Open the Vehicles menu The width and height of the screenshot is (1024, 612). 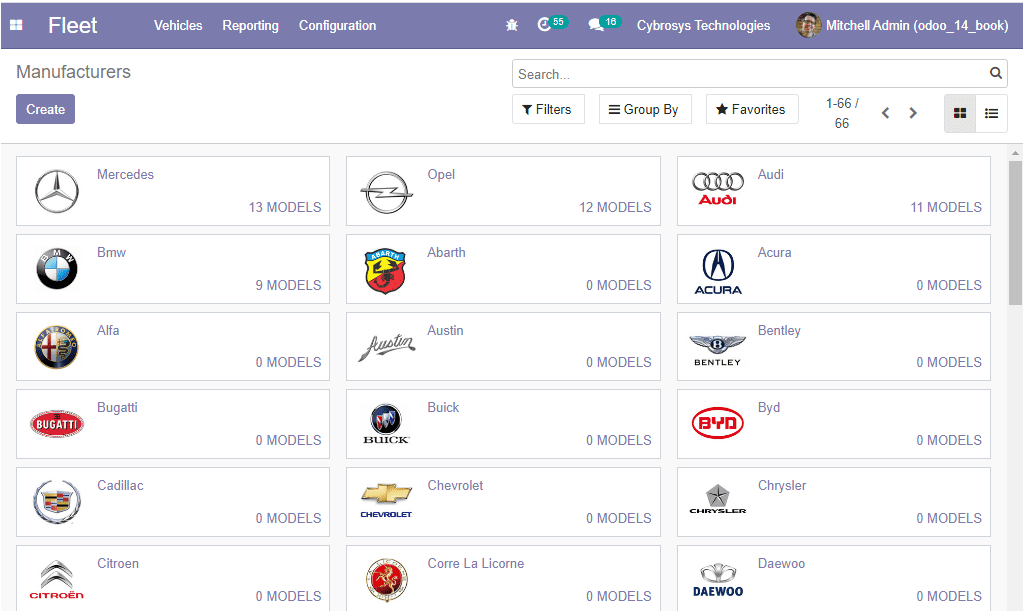pyautogui.click(x=178, y=25)
